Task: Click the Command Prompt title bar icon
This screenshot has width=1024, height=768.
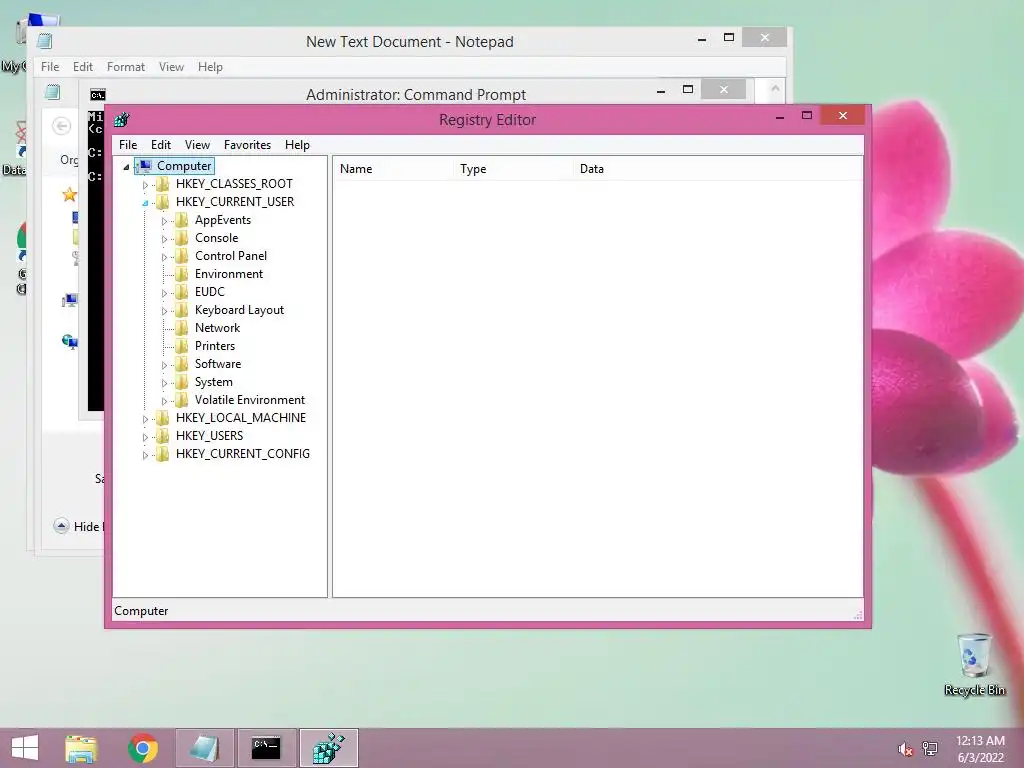Action: pos(98,95)
